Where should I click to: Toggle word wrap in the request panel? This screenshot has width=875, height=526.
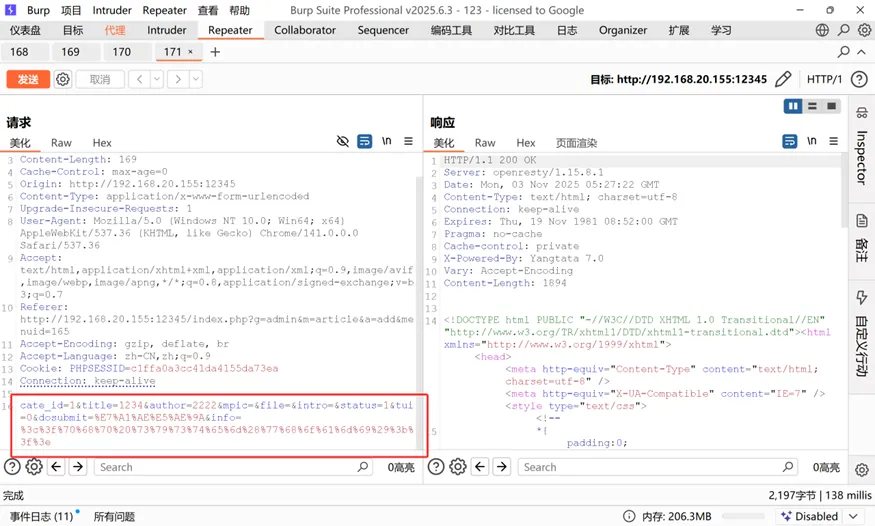[x=365, y=142]
